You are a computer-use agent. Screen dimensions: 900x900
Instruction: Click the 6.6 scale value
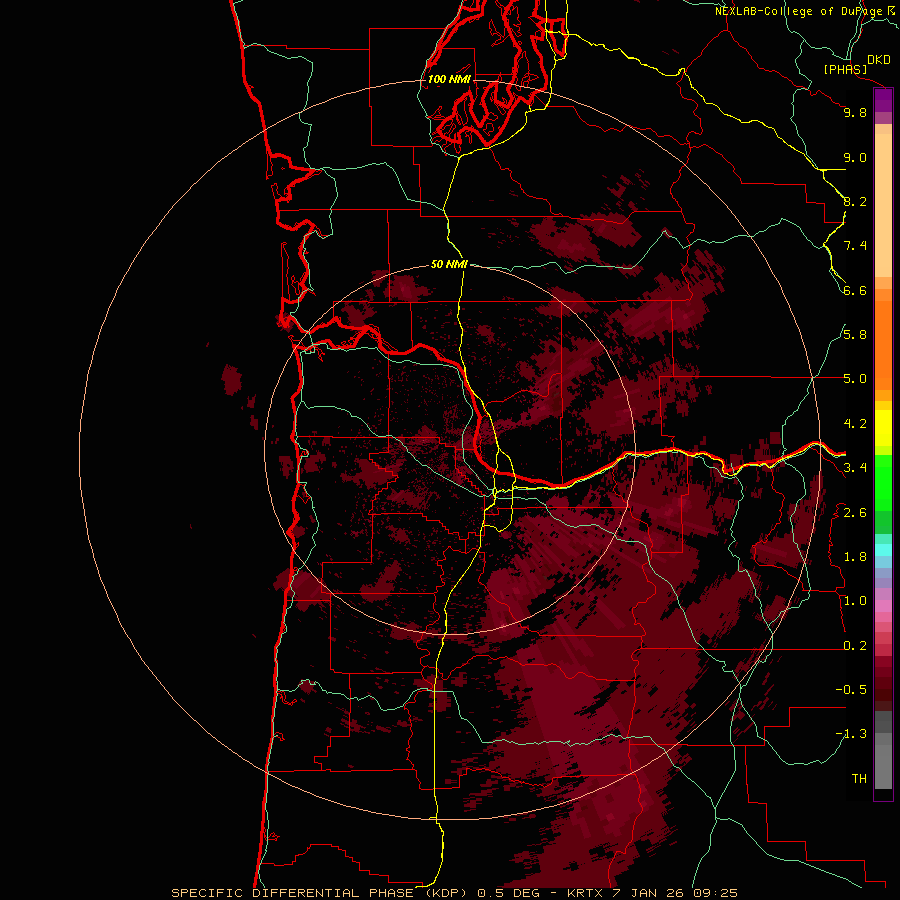click(x=855, y=290)
